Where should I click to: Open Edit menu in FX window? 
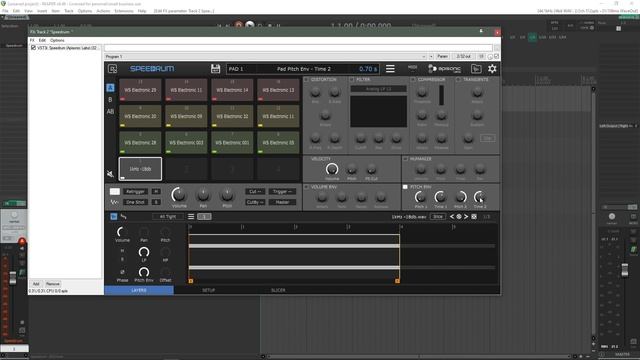42,40
